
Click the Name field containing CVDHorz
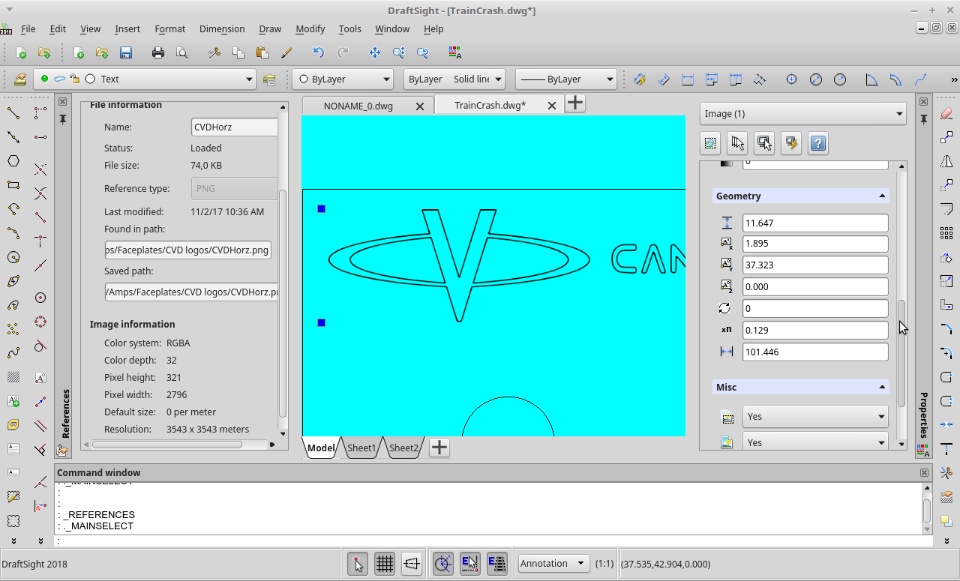[x=234, y=127]
